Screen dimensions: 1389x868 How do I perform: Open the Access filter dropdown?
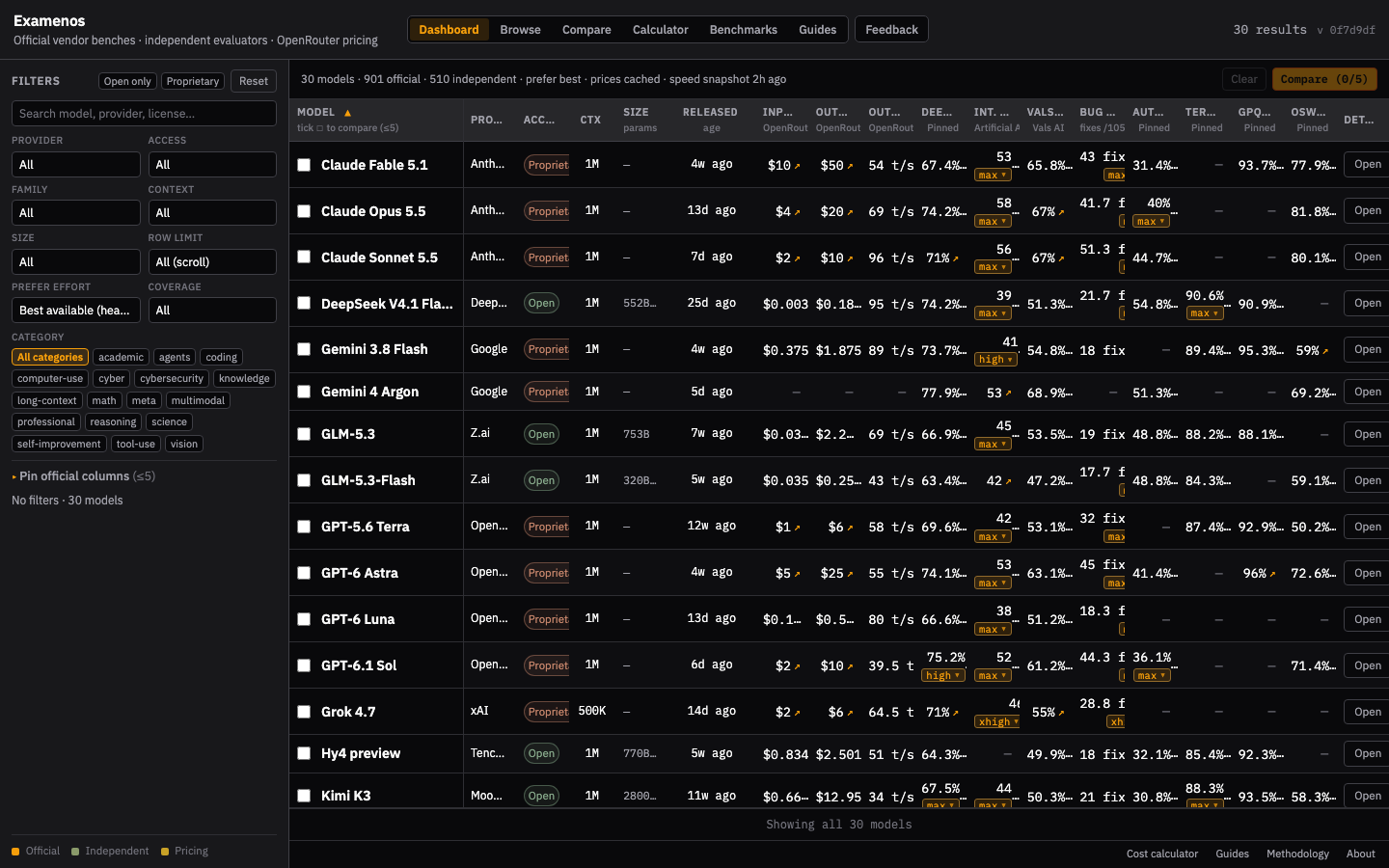[x=212, y=164]
